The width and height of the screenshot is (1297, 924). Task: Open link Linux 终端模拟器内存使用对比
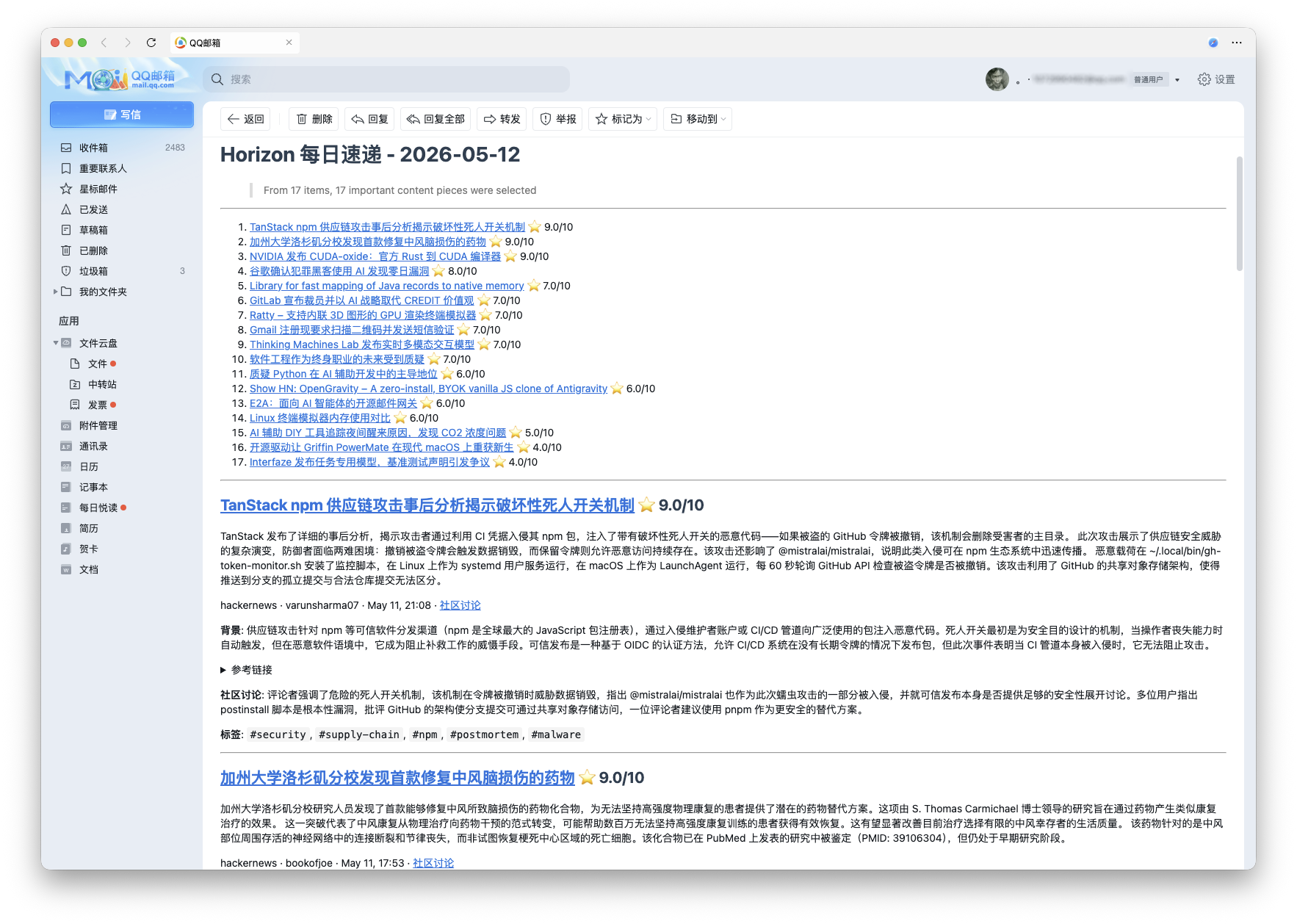(x=320, y=418)
